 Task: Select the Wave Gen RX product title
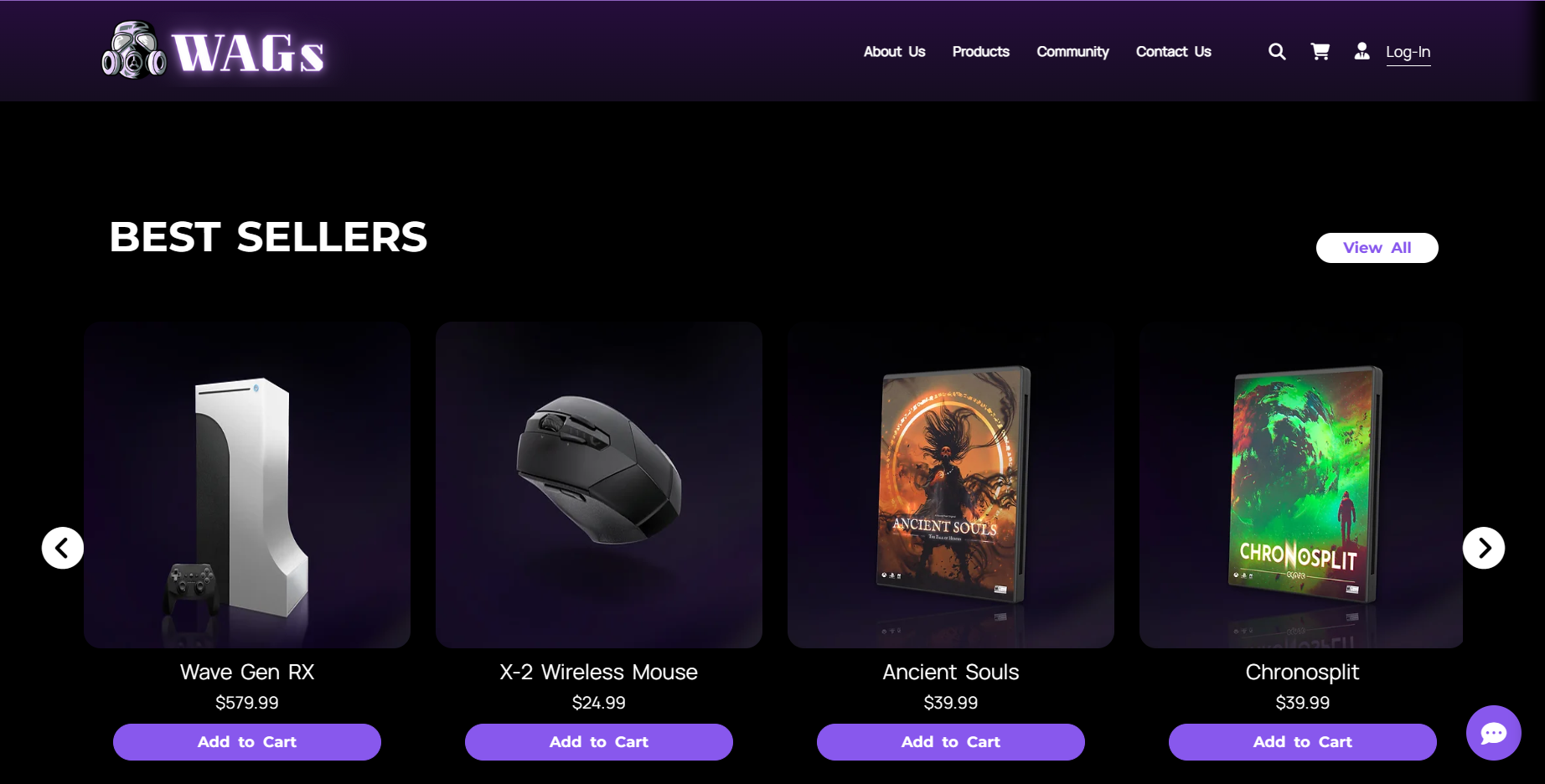pyautogui.click(x=246, y=671)
